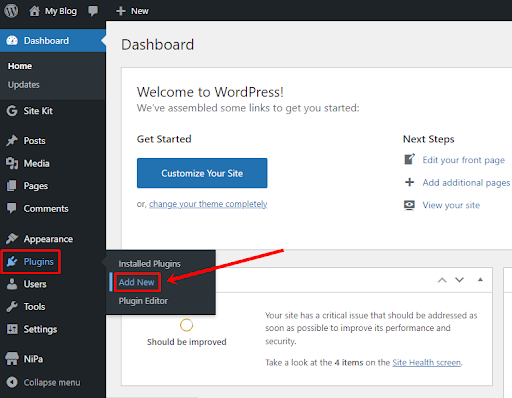Open the Media menu label

(x=36, y=163)
